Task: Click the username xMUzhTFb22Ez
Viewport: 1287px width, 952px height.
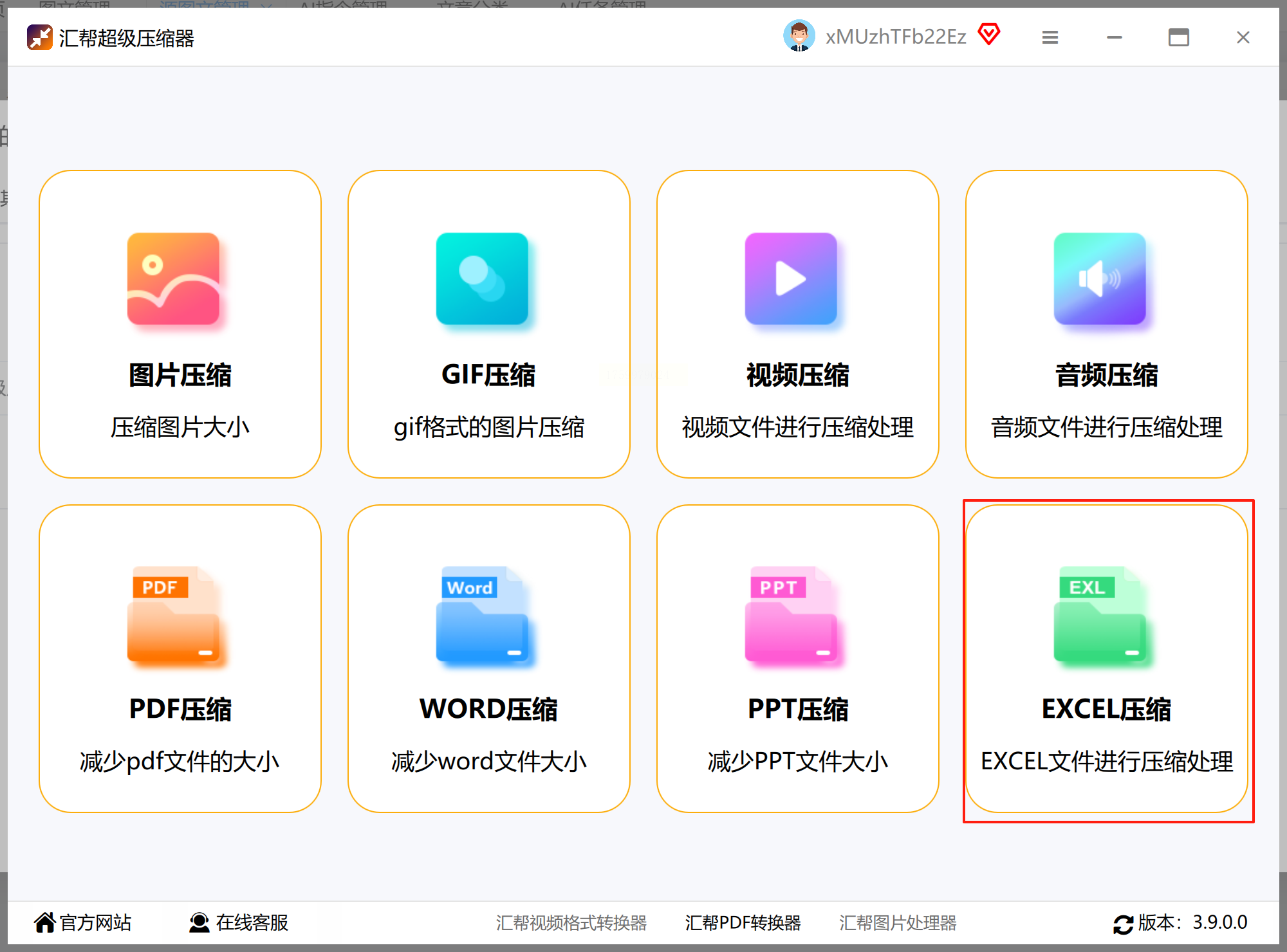Action: 896,37
